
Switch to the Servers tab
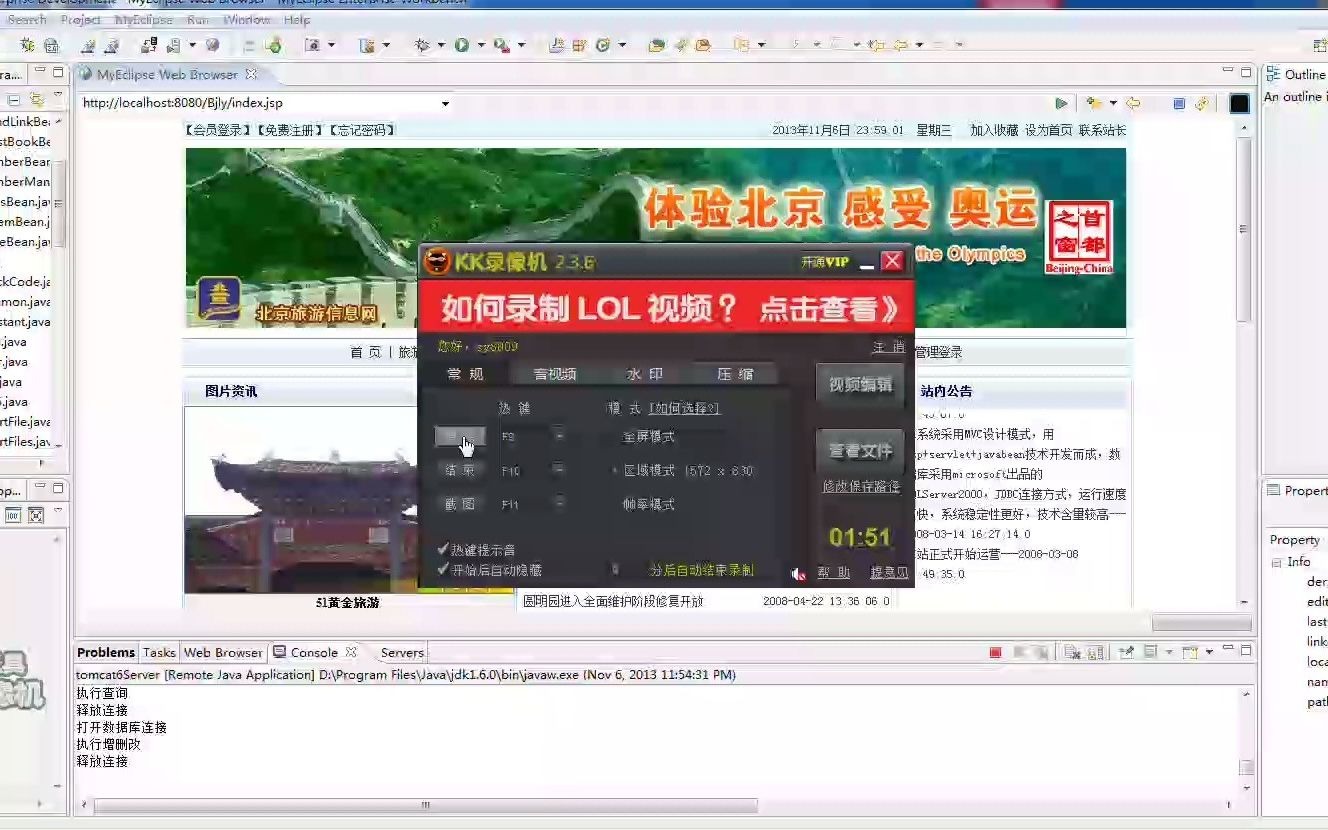[x=402, y=652]
